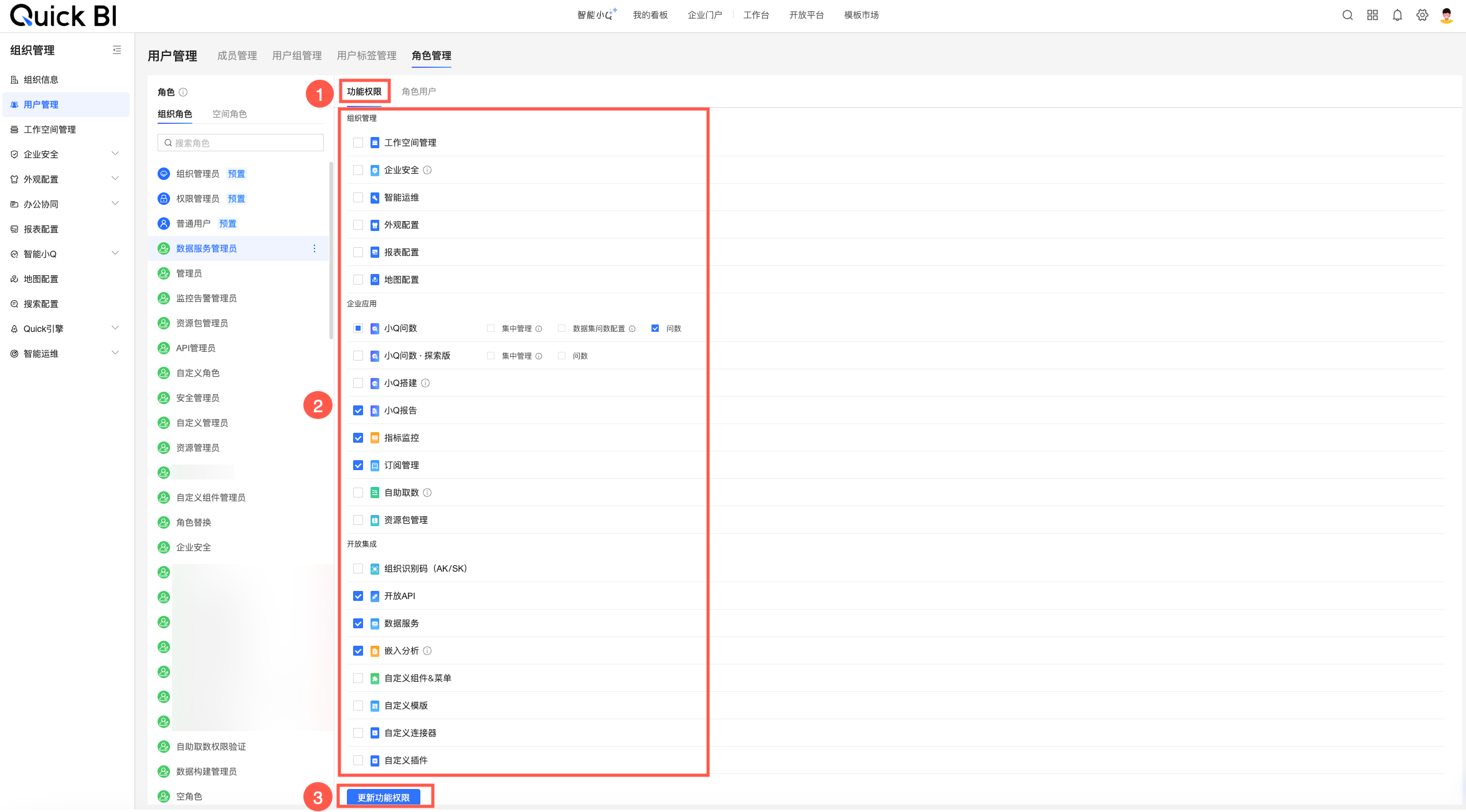Open three-dot menu for 数据服务管理员 role
Viewport: 1466px width, 812px height.
click(314, 248)
